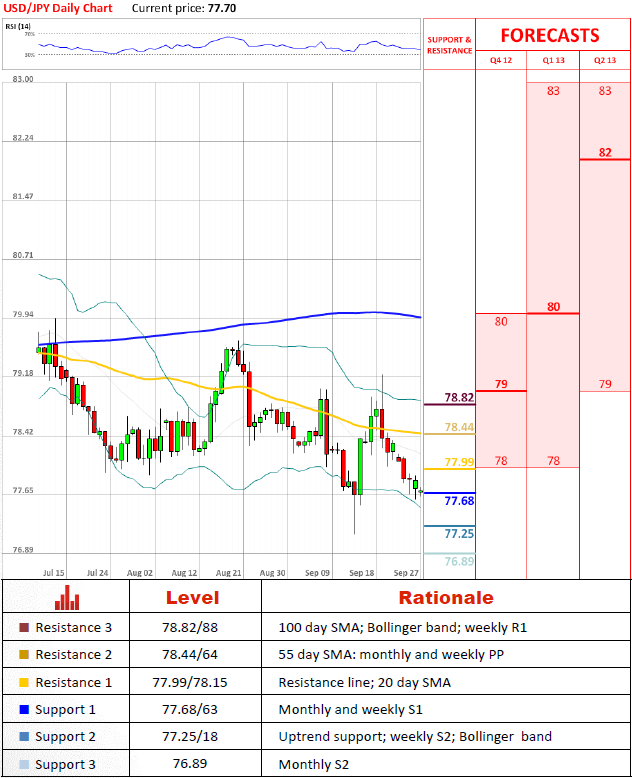Click the 'Resistance 1' row label
Image resolution: width=632 pixels, height=778 pixels.
(73, 682)
